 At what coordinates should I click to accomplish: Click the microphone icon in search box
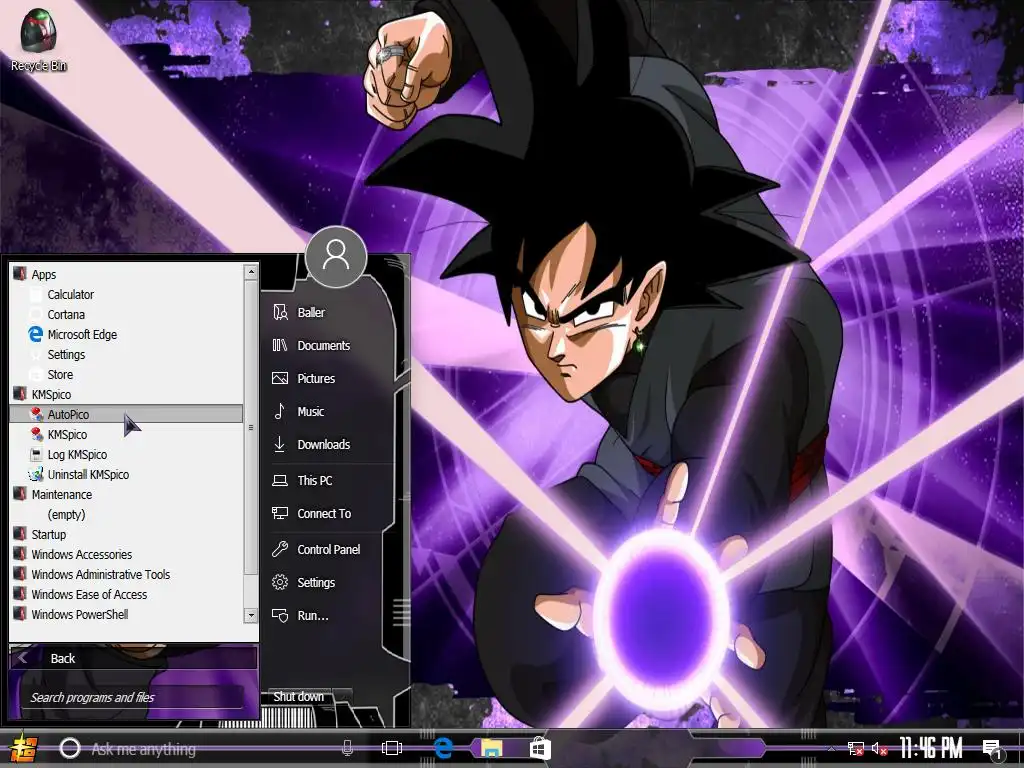pyautogui.click(x=347, y=748)
